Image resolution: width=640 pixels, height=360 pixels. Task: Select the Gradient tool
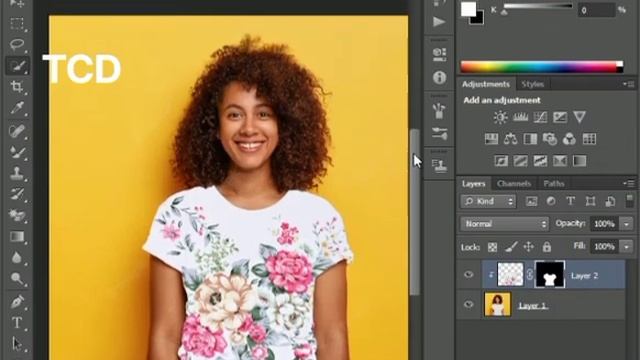click(x=17, y=237)
